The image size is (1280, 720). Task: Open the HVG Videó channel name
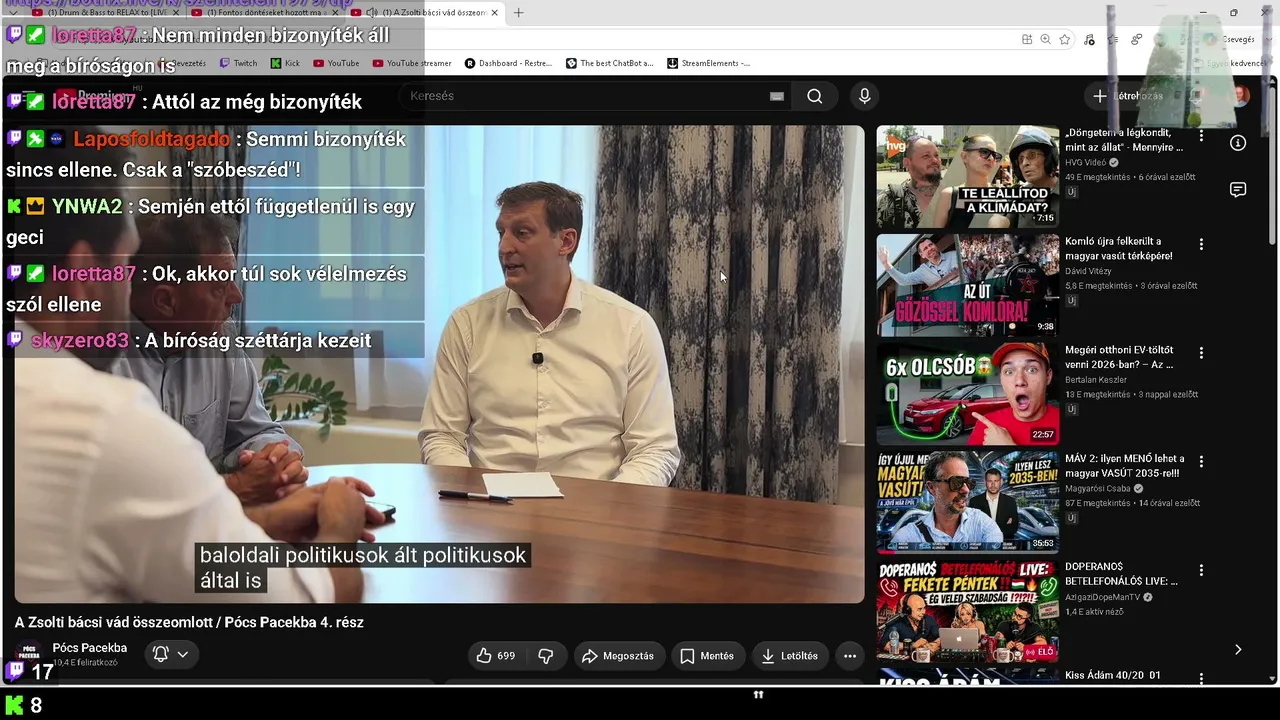tap(1085, 162)
